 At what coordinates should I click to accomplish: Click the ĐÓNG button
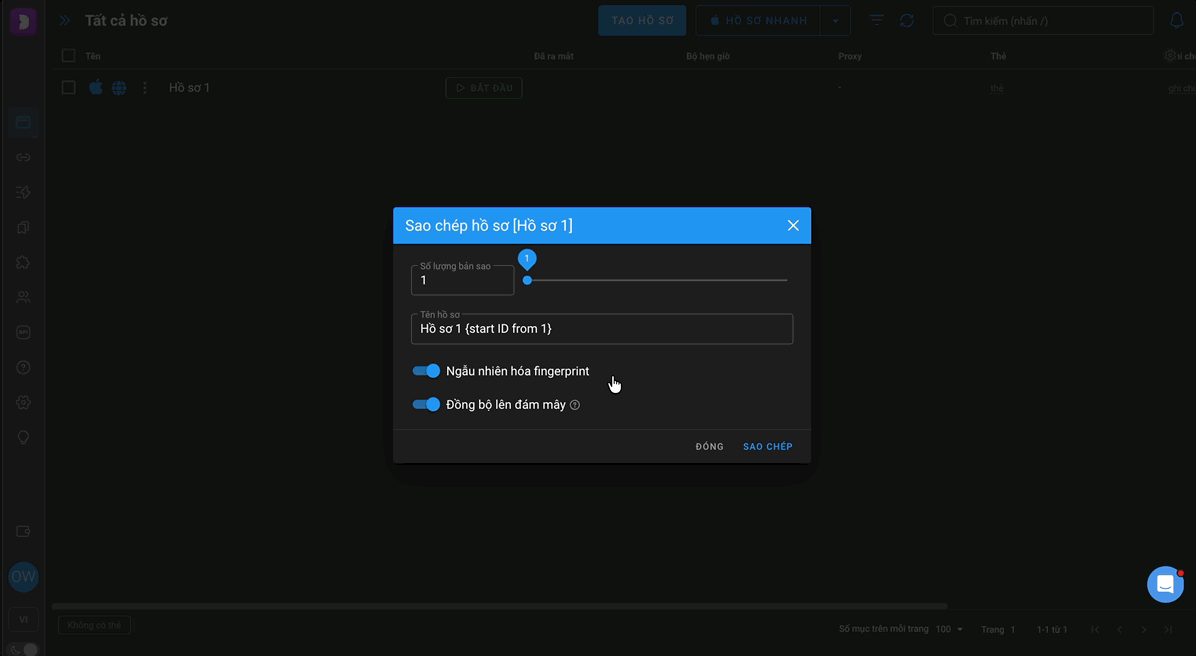tap(709, 446)
